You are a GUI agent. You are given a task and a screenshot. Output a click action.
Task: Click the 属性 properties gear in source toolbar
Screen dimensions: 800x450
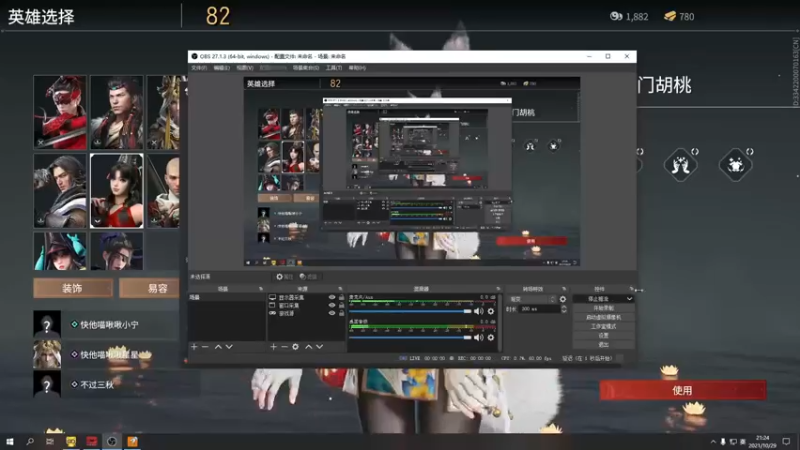284,277
